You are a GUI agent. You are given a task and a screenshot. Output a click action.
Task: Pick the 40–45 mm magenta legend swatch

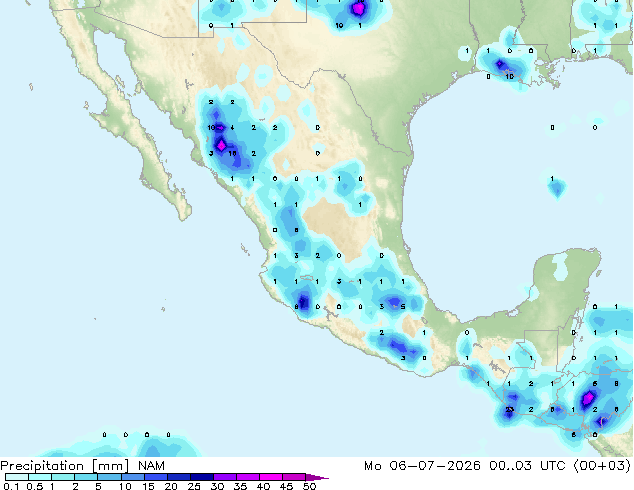pyautogui.click(x=271, y=477)
